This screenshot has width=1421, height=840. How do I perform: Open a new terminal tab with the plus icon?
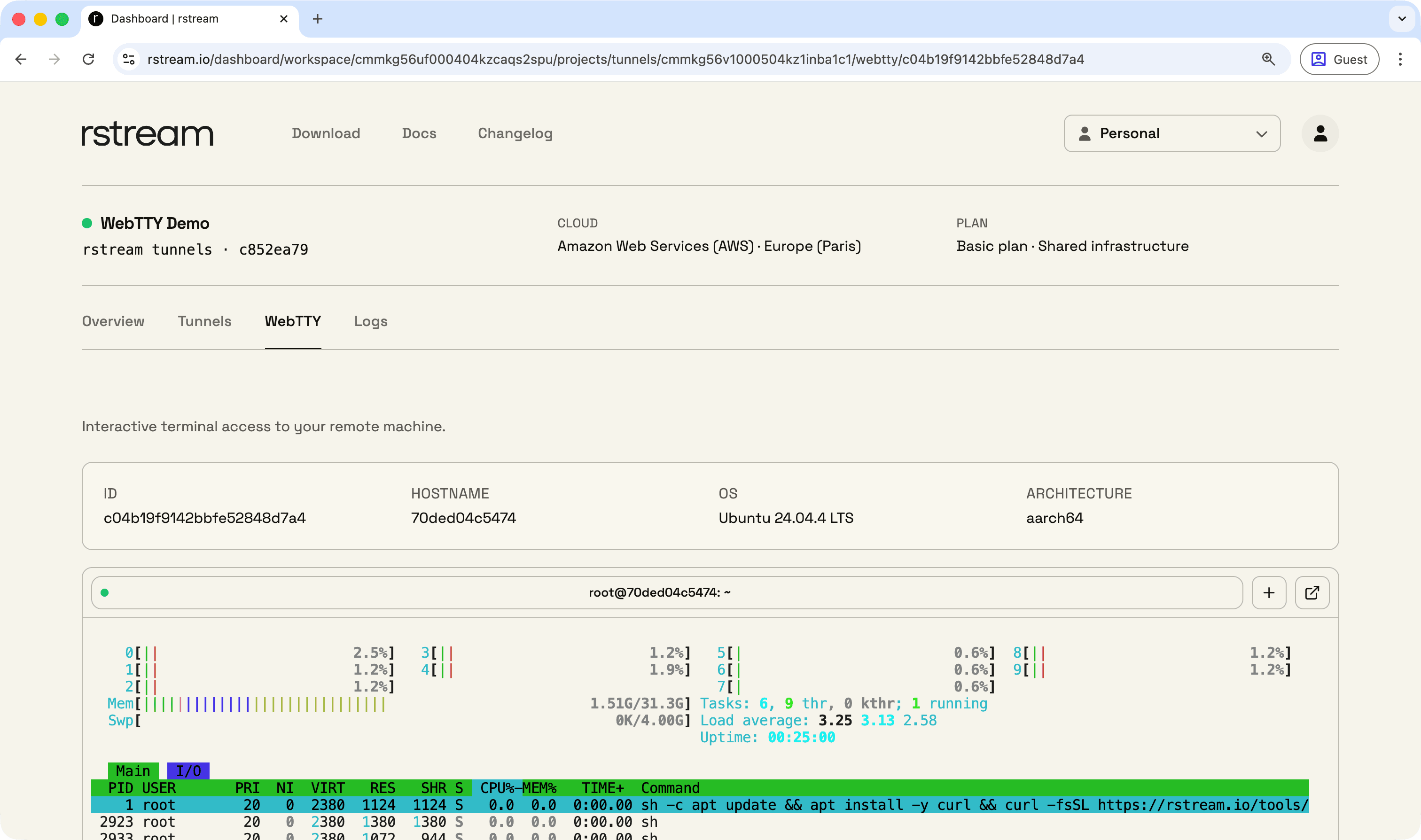tap(1269, 592)
